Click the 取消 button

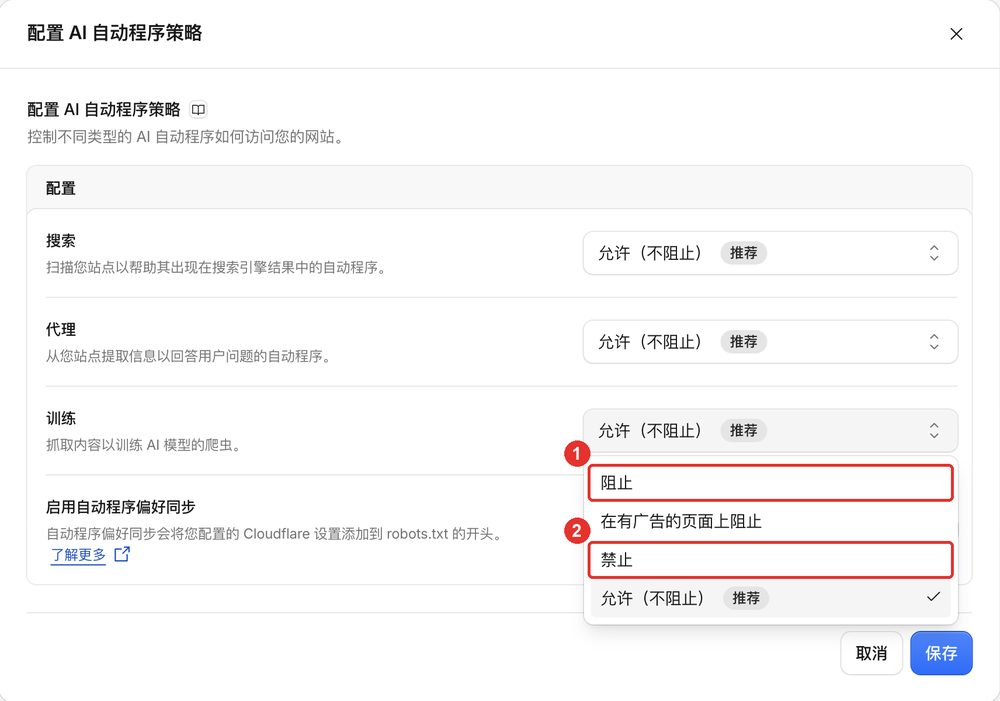871,653
